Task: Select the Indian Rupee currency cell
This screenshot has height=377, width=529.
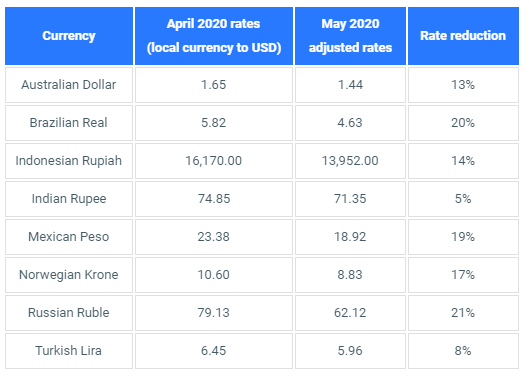Action: (69, 199)
